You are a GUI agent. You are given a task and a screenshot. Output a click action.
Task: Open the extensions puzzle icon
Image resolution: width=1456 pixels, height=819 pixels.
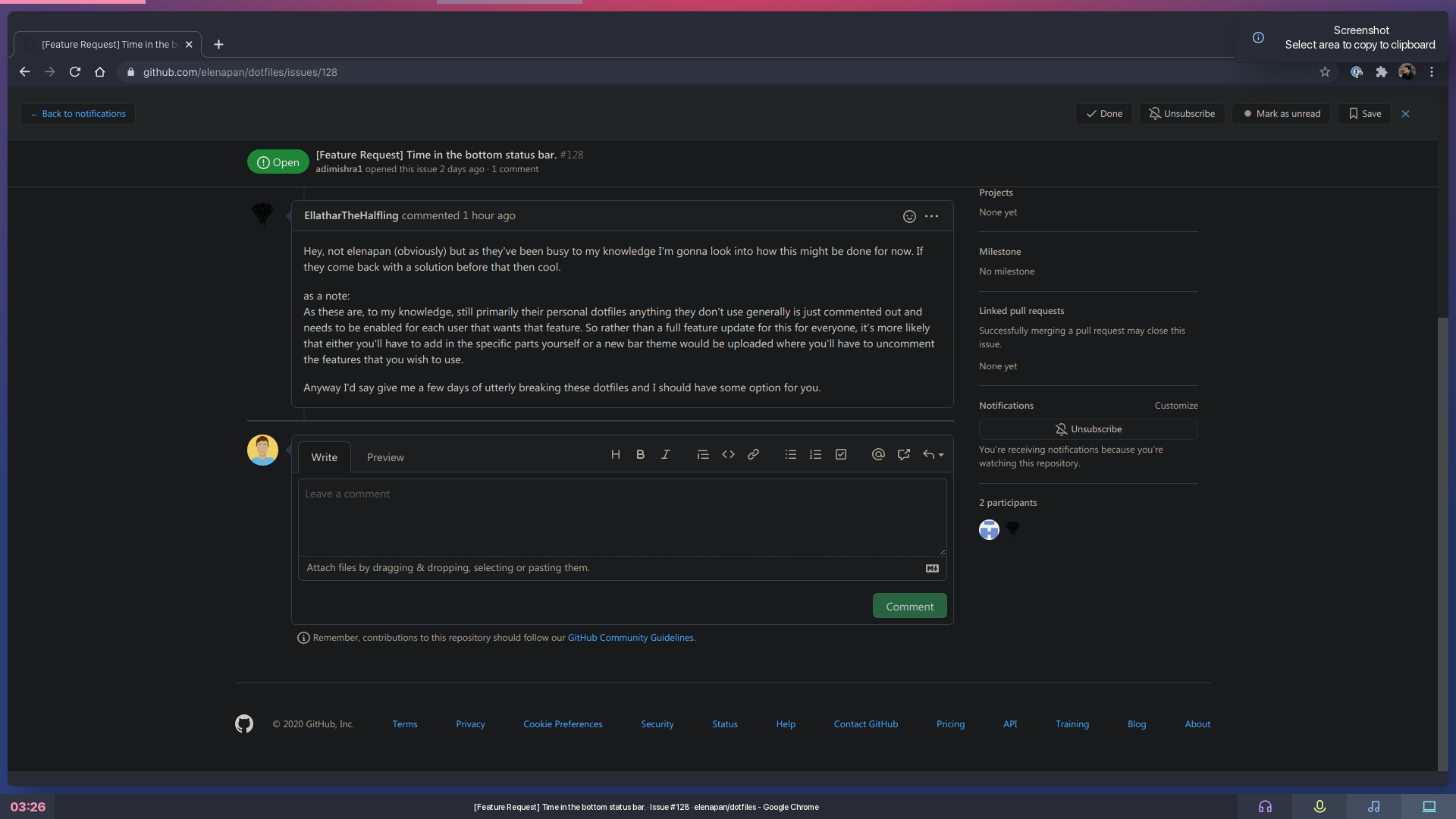(1382, 72)
